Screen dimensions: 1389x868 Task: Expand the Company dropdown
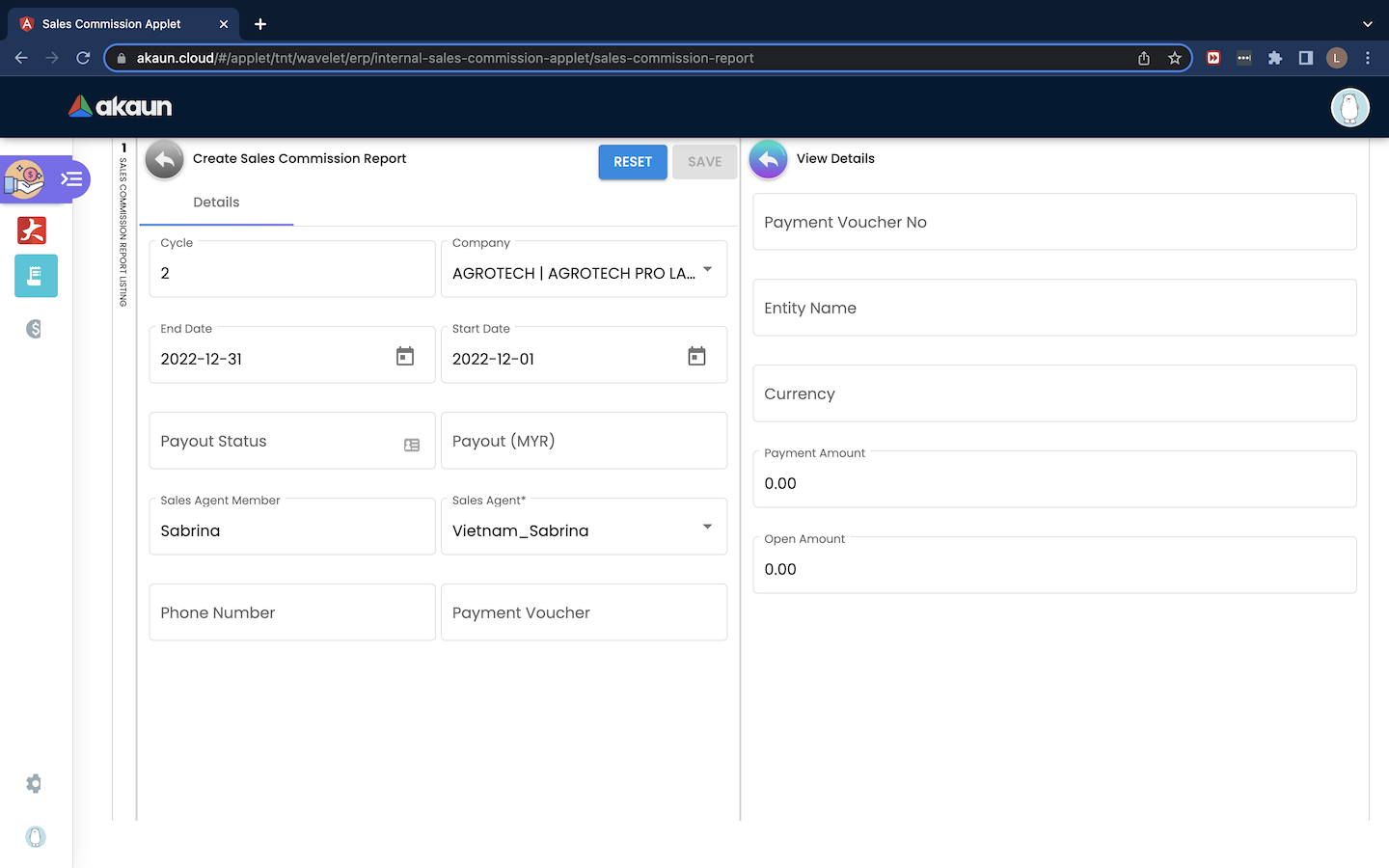tap(707, 269)
